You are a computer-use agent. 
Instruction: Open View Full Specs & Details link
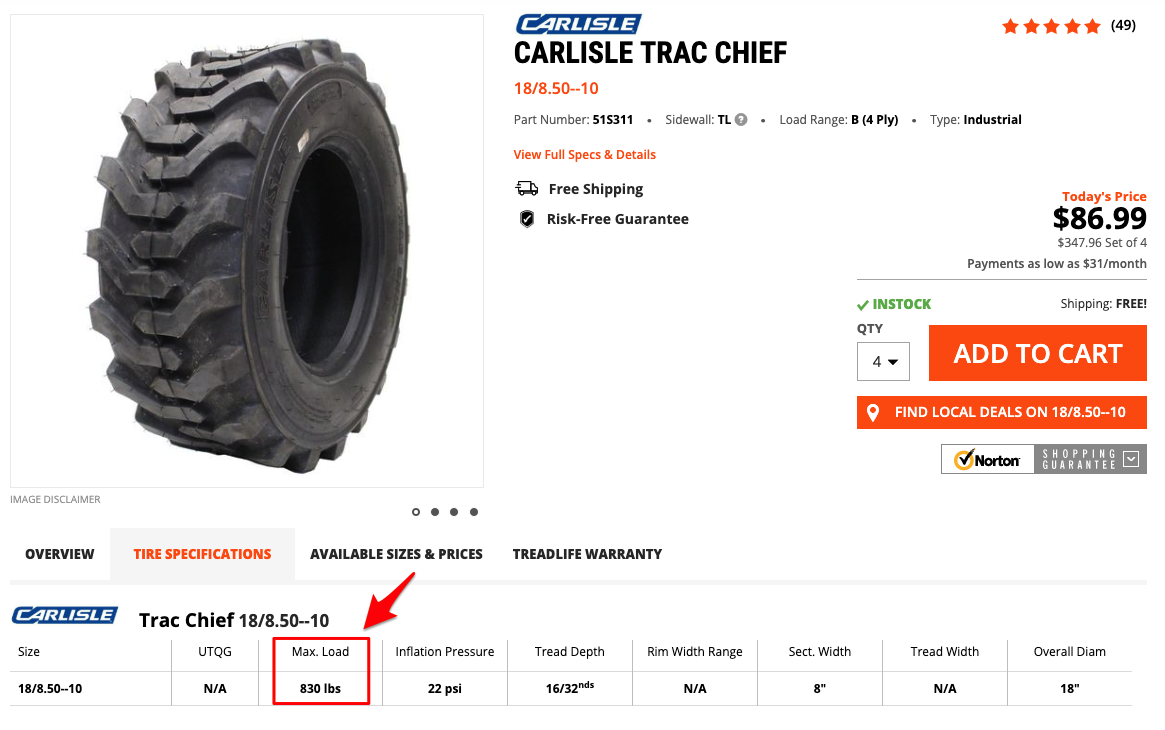[x=585, y=155]
